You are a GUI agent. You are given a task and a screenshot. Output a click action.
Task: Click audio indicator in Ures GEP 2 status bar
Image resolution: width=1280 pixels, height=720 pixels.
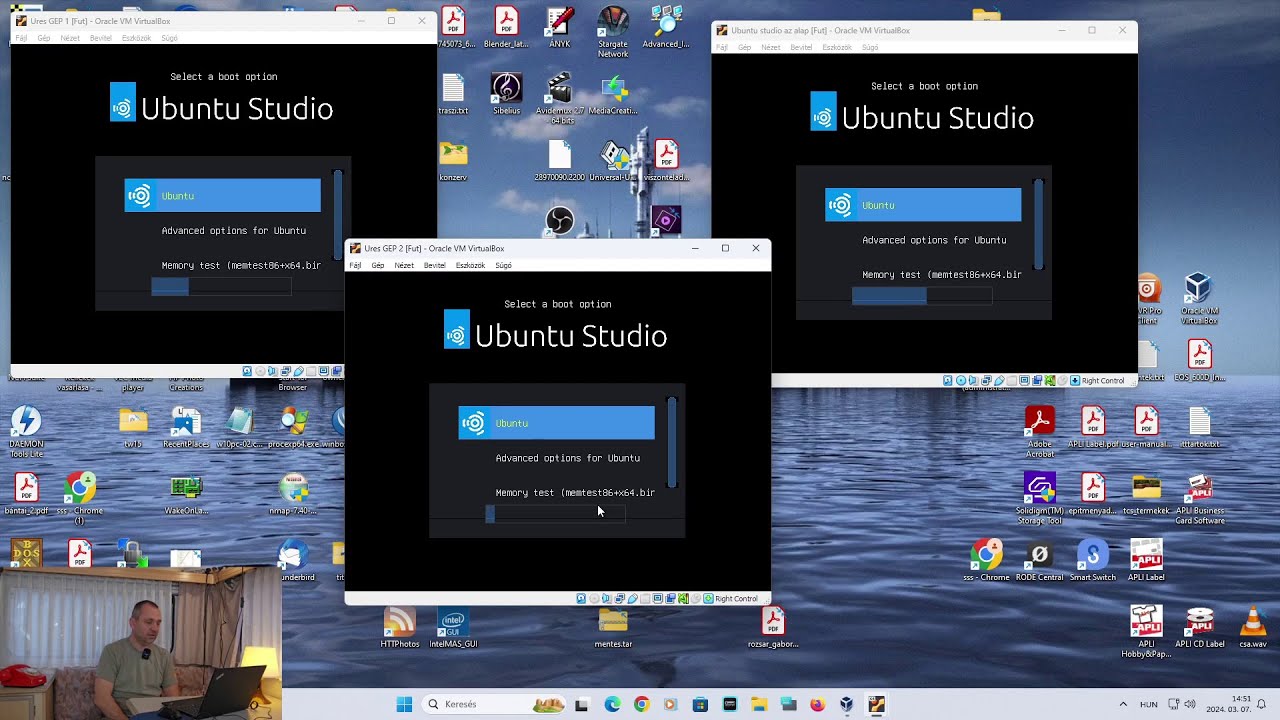(606, 598)
